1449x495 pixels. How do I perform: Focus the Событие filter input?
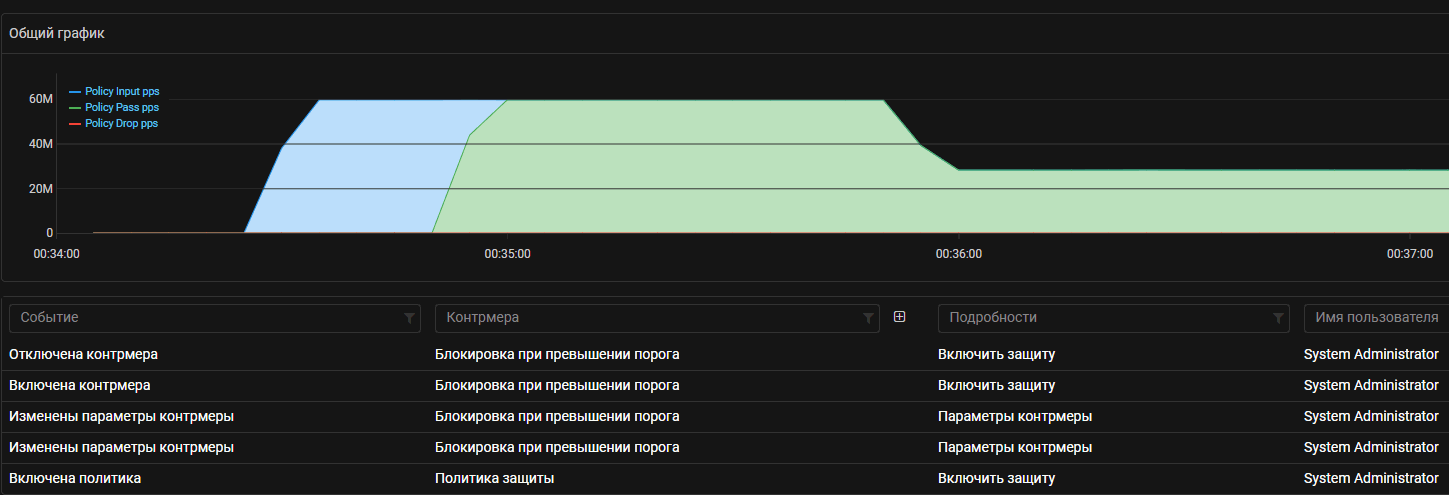tap(200, 318)
